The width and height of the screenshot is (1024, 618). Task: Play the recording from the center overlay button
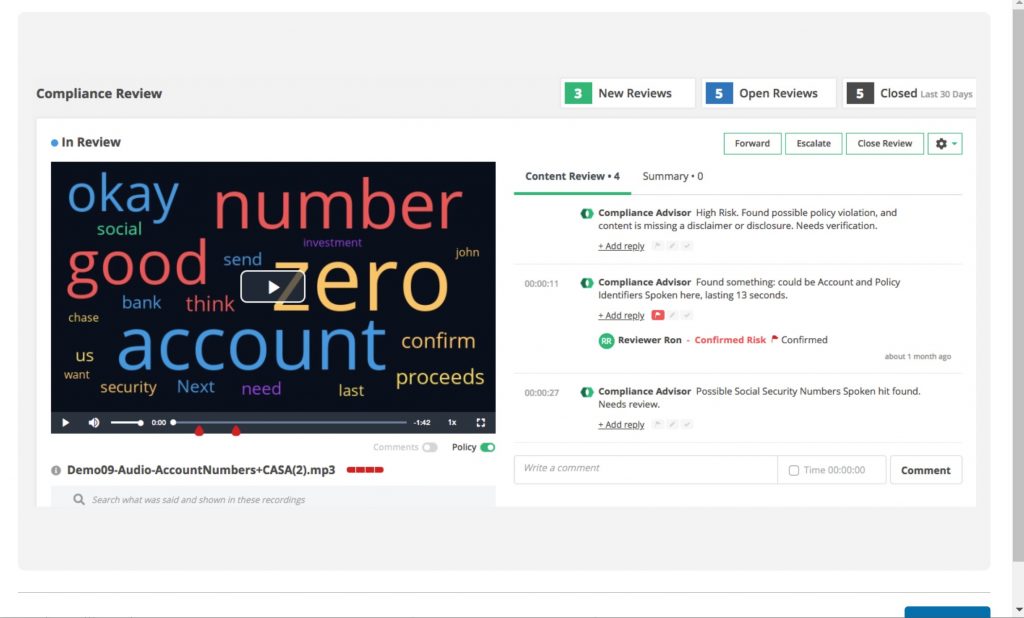(x=272, y=287)
